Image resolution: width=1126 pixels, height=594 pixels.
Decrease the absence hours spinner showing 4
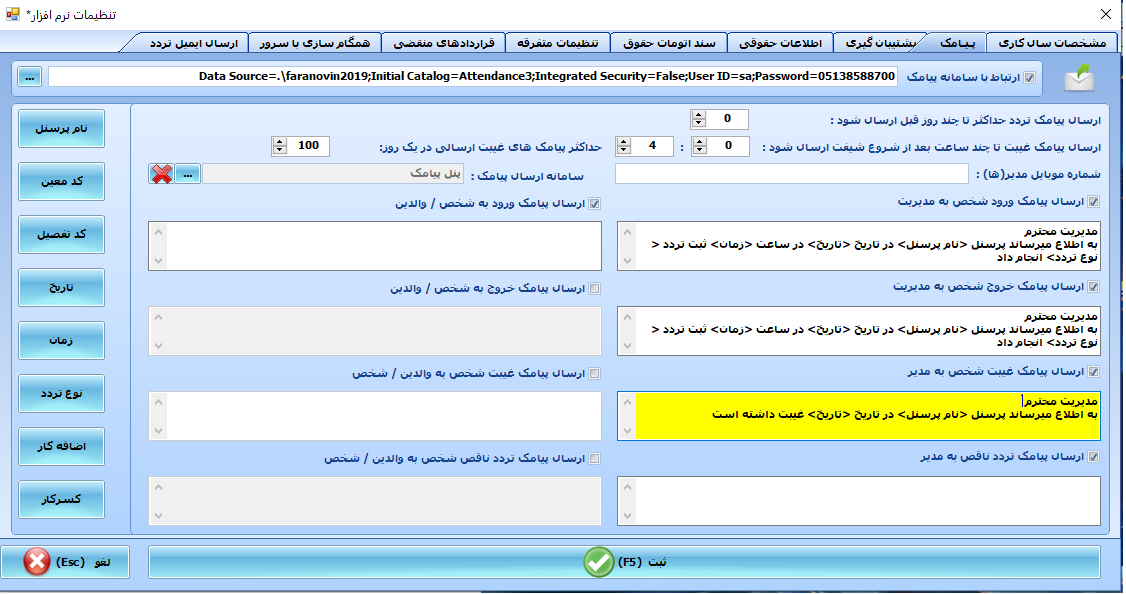[623, 151]
